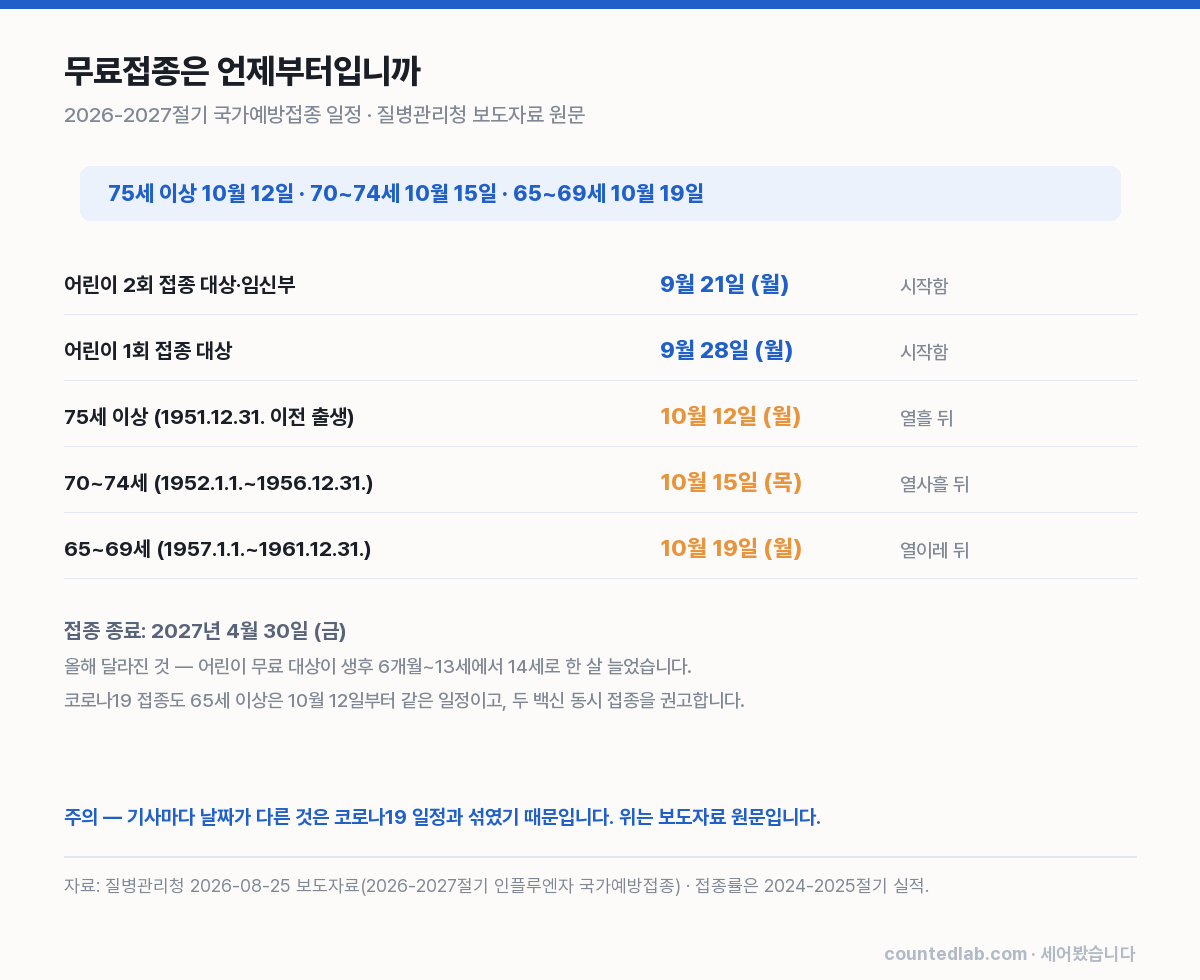
Task: Select row label 75세 이상 (1951.12.31. 이전 출생)
Action: click(x=209, y=417)
